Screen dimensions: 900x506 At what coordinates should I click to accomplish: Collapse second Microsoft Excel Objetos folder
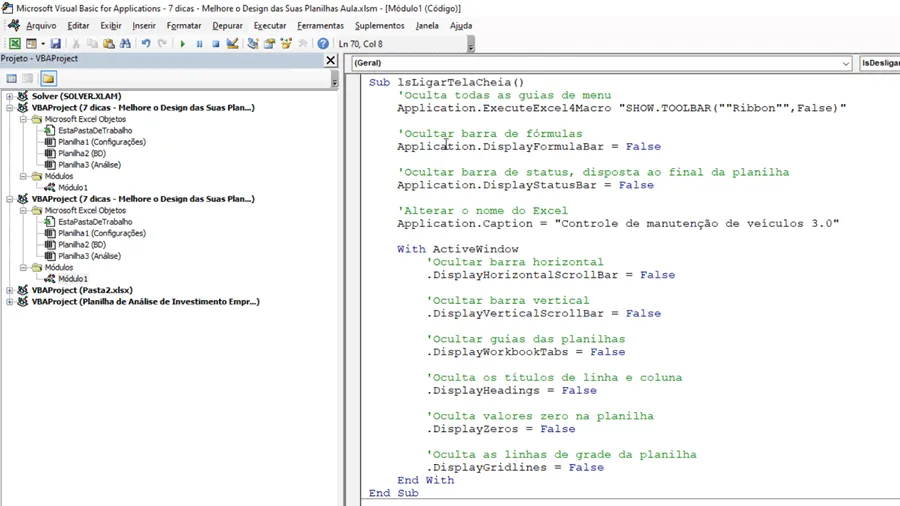coord(24,211)
